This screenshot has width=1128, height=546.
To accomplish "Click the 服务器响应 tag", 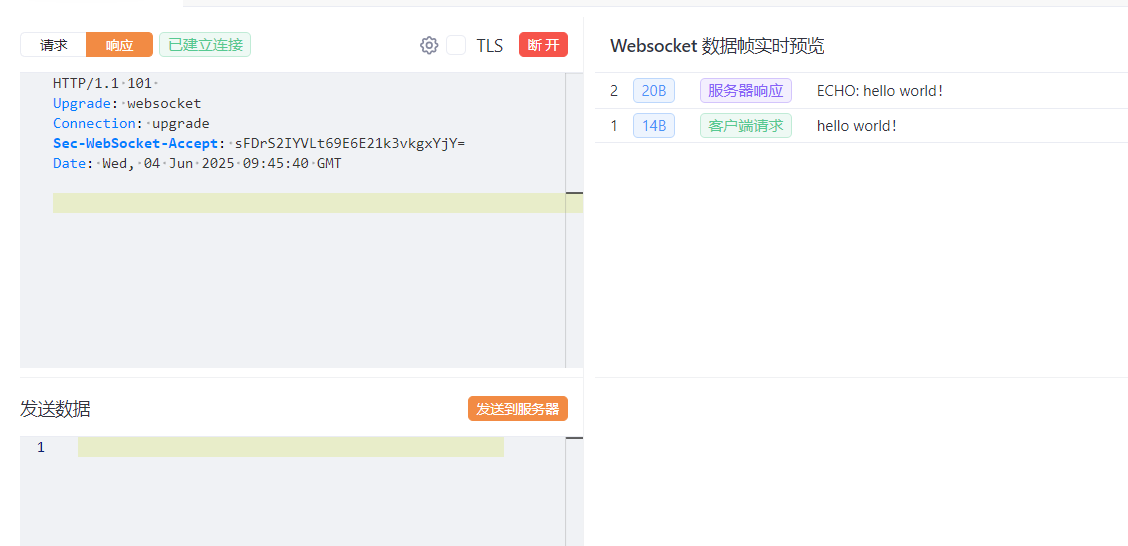I will [x=746, y=91].
